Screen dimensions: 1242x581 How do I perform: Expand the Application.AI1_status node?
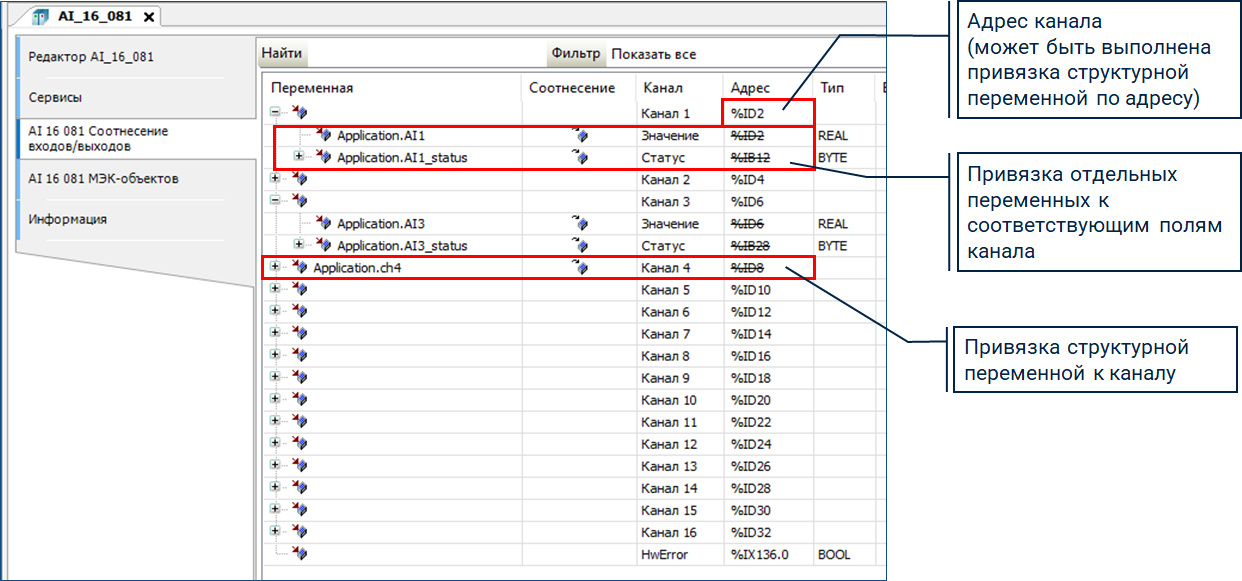pos(299,157)
